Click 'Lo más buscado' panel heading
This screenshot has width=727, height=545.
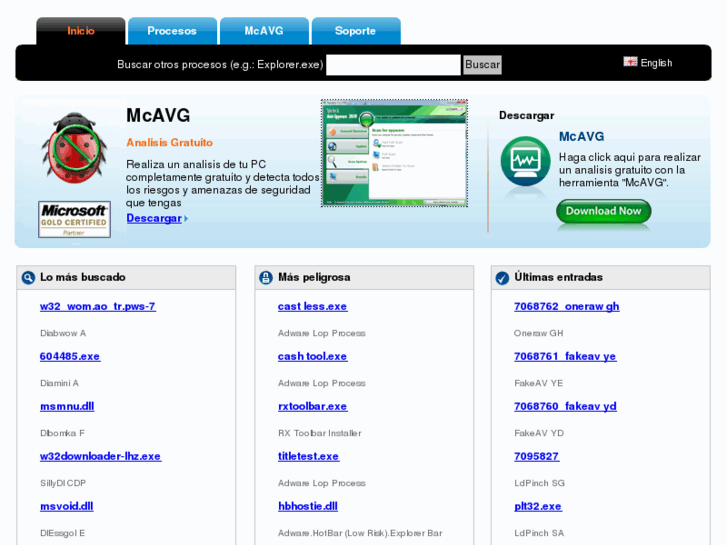click(x=83, y=277)
